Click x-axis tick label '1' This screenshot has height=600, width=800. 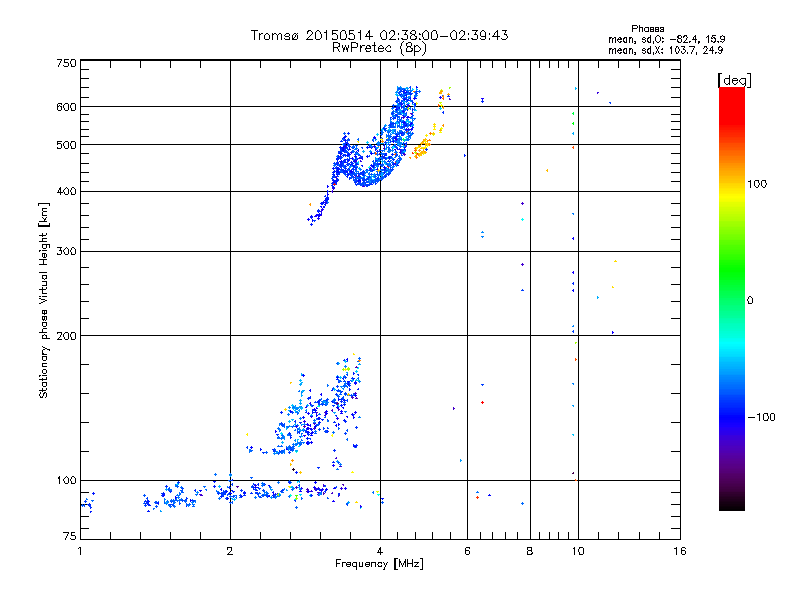80,551
